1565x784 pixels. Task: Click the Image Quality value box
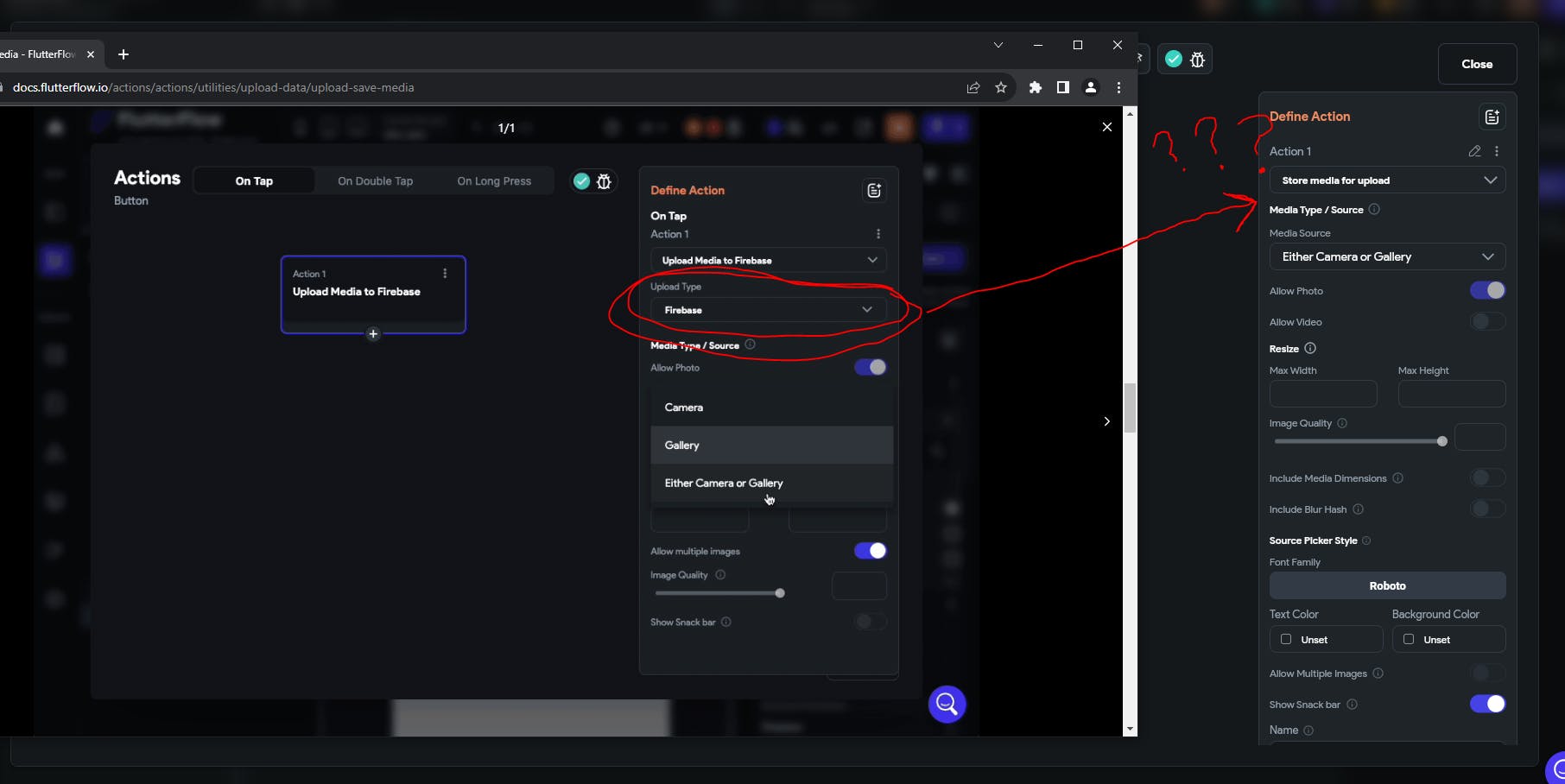[x=1480, y=437]
